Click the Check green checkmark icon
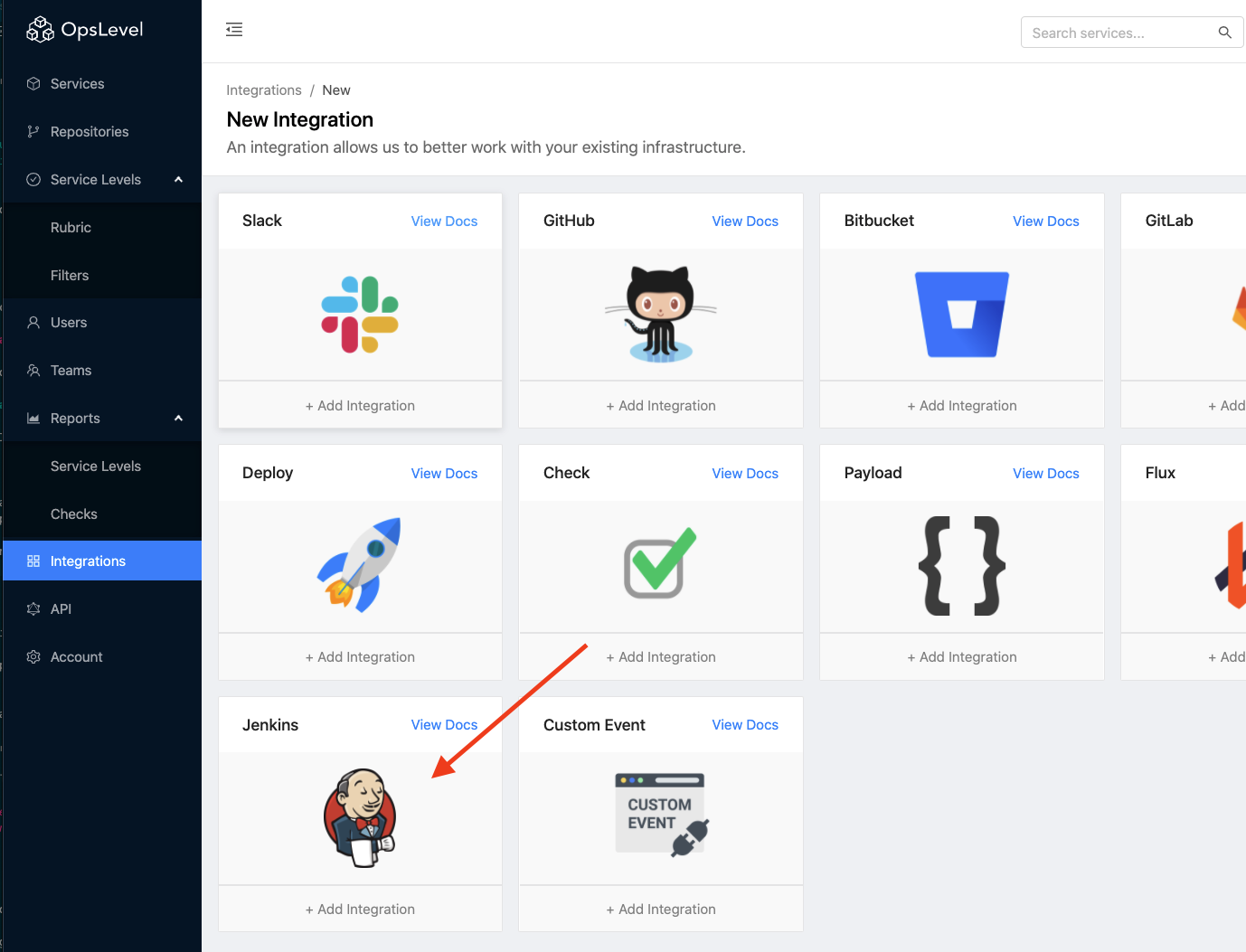1246x952 pixels. 660,562
